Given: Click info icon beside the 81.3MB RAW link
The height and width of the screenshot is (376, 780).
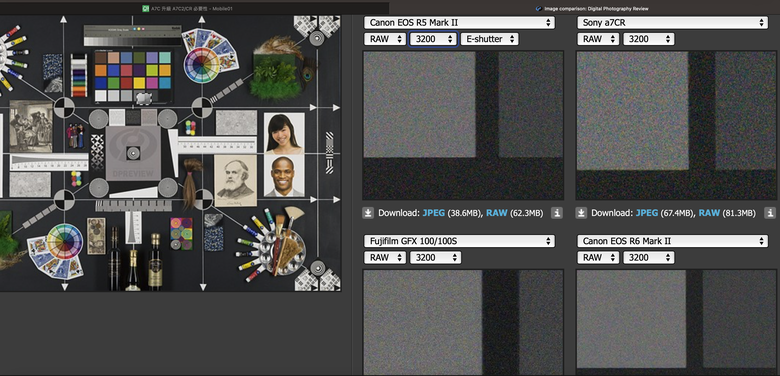Looking at the screenshot, I should coord(770,213).
